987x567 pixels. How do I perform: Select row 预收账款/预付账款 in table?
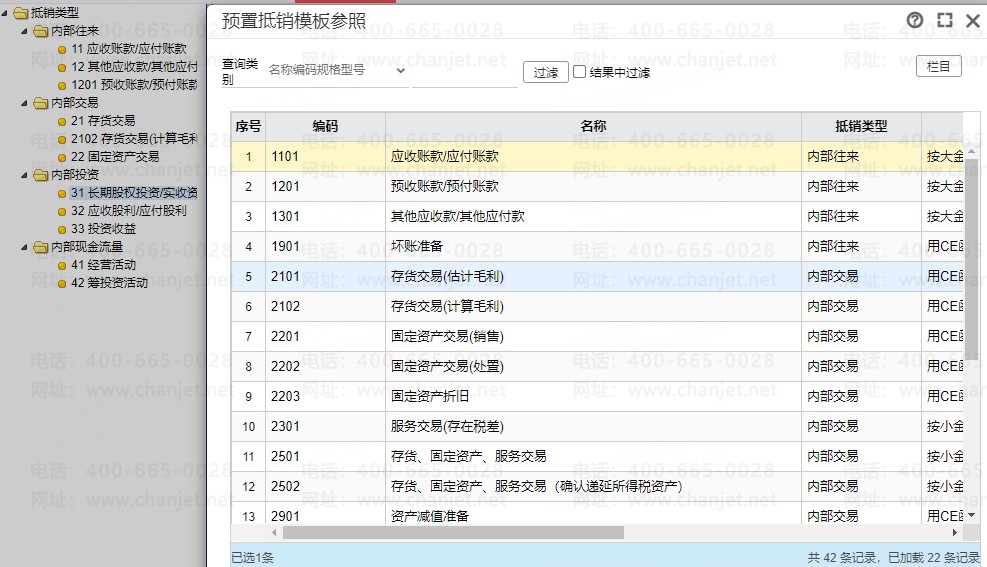(x=597, y=186)
